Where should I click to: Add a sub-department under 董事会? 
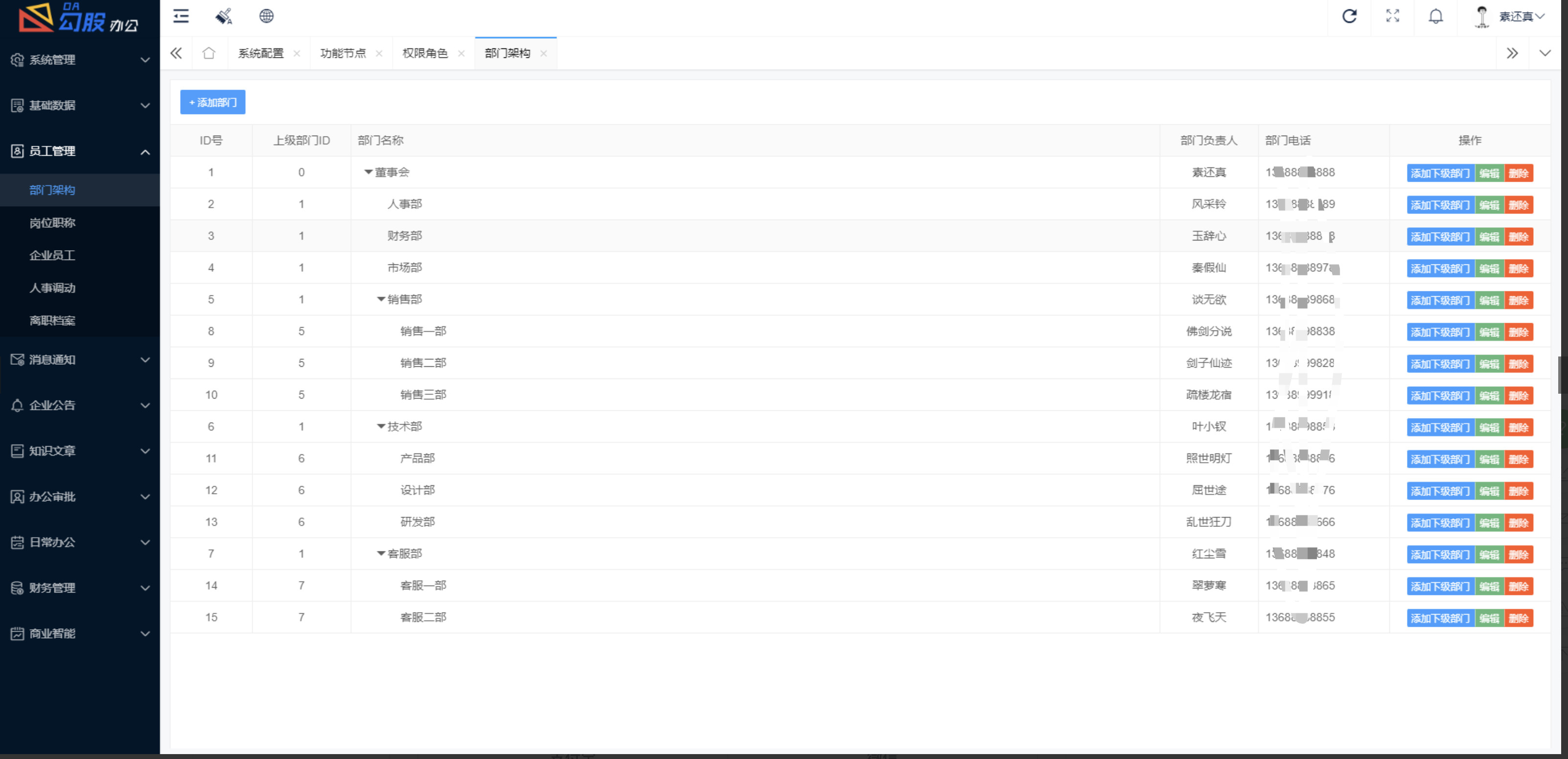[1440, 173]
